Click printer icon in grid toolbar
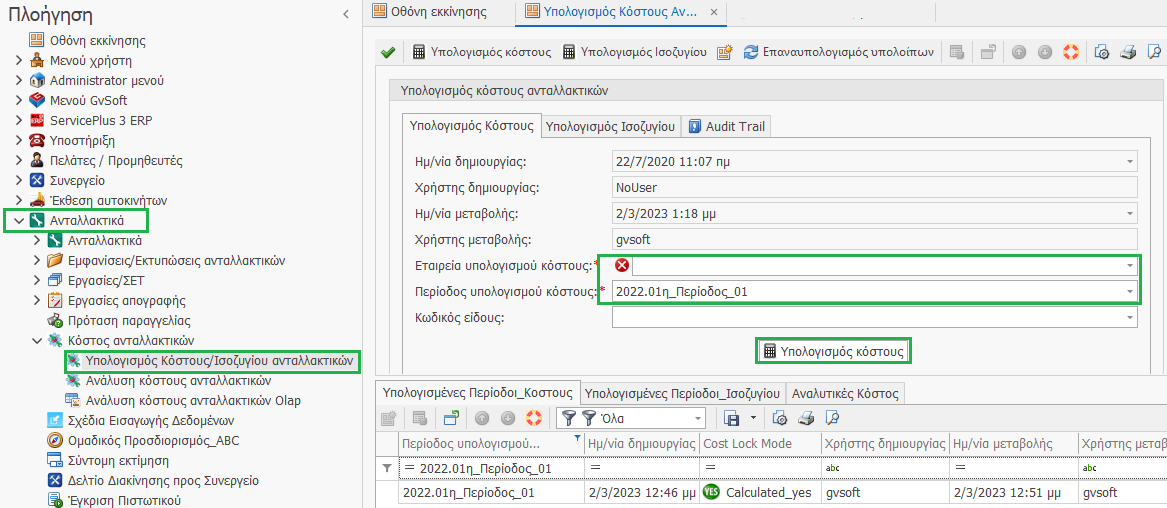The width and height of the screenshot is (1167, 508). [x=806, y=418]
